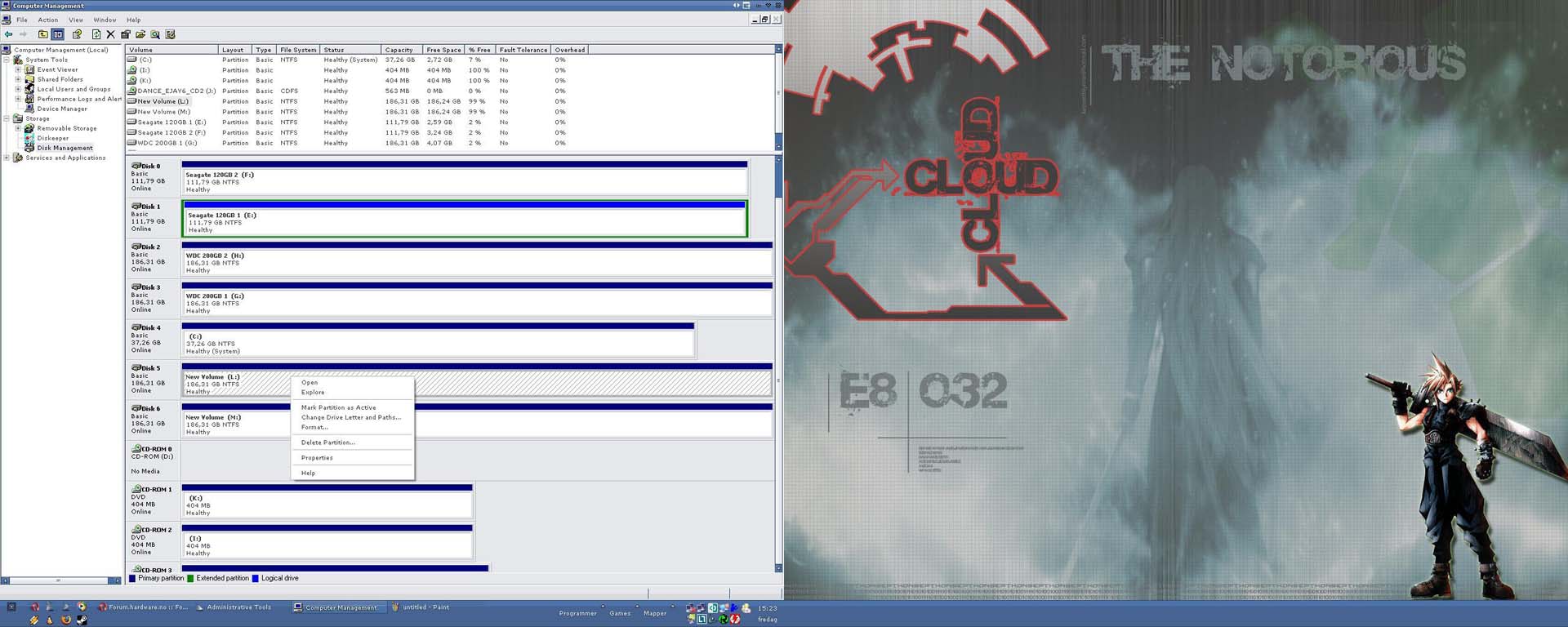Choose Open in the context menu
This screenshot has width=1568, height=627.
click(352, 382)
